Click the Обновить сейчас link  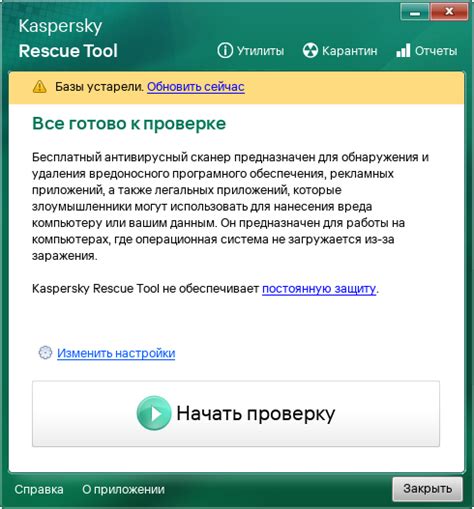coord(196,87)
